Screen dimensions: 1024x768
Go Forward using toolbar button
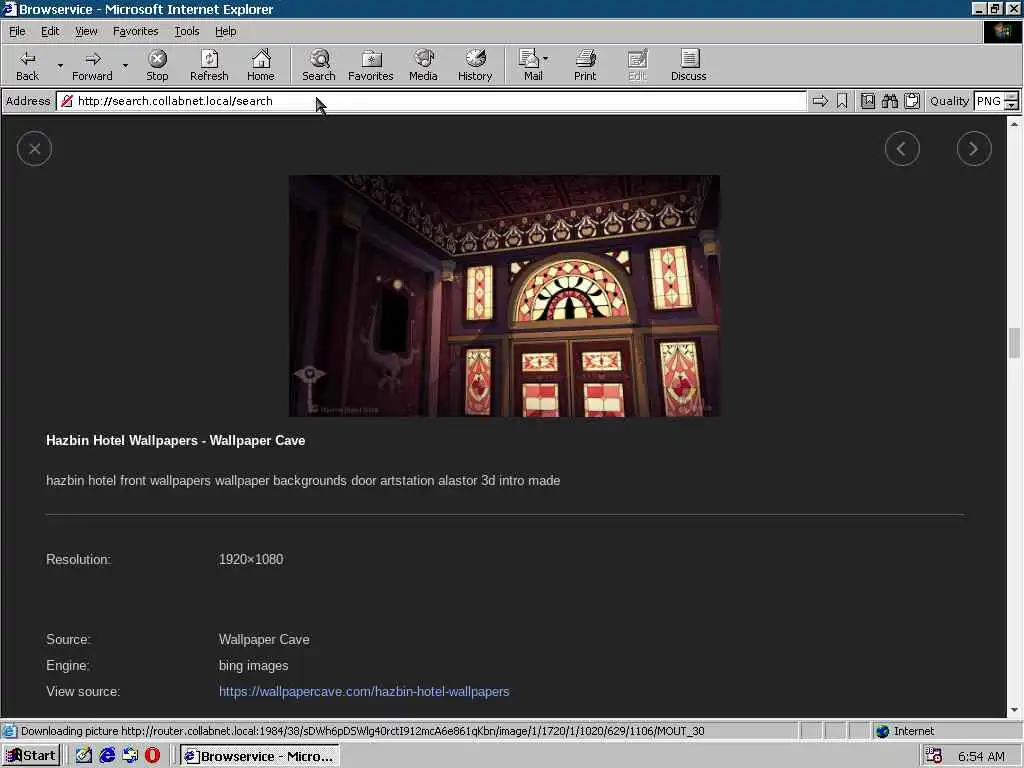(92, 65)
